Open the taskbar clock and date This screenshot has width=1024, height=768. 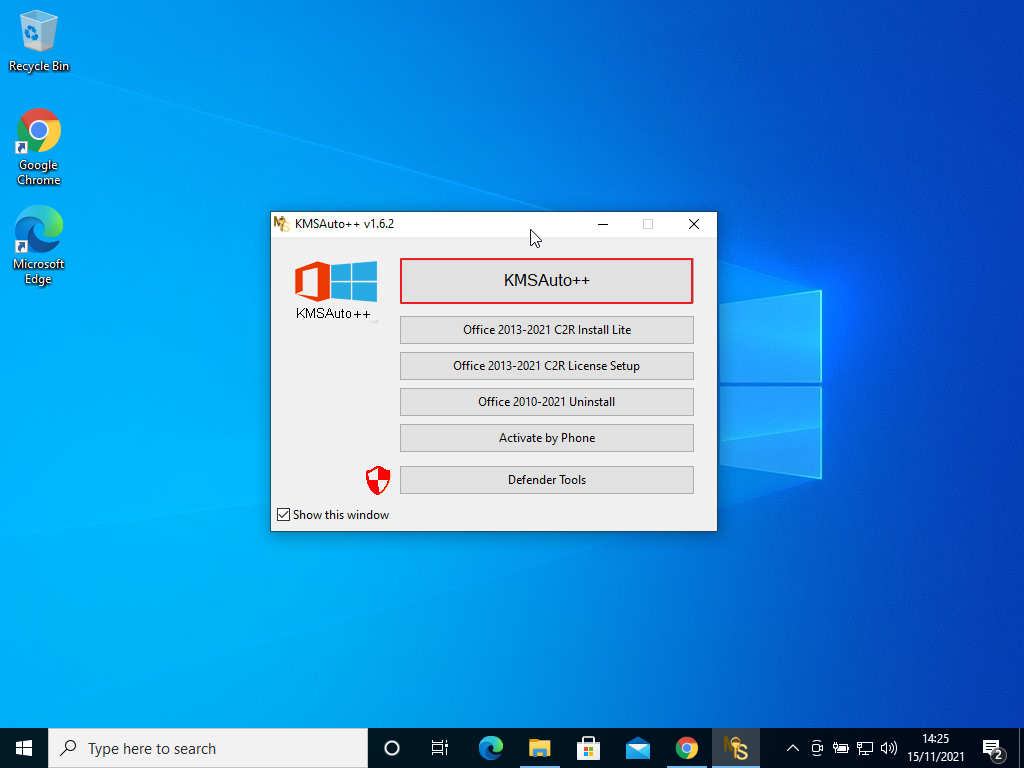tap(935, 748)
